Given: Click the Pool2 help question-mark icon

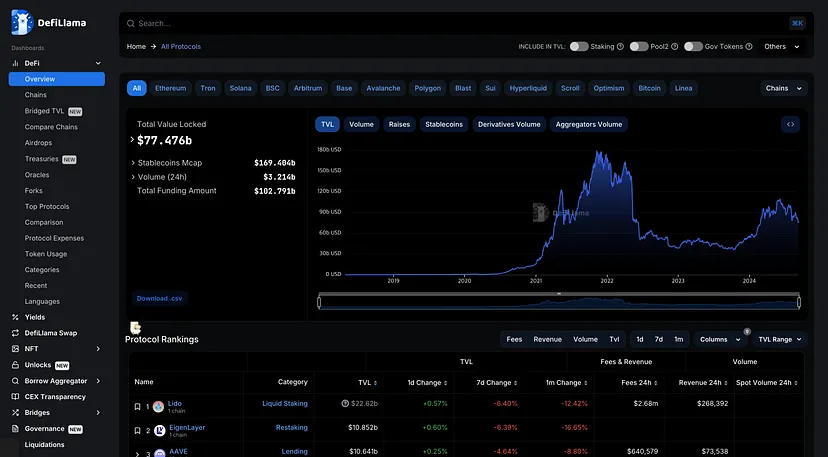Looking at the screenshot, I should pos(675,47).
